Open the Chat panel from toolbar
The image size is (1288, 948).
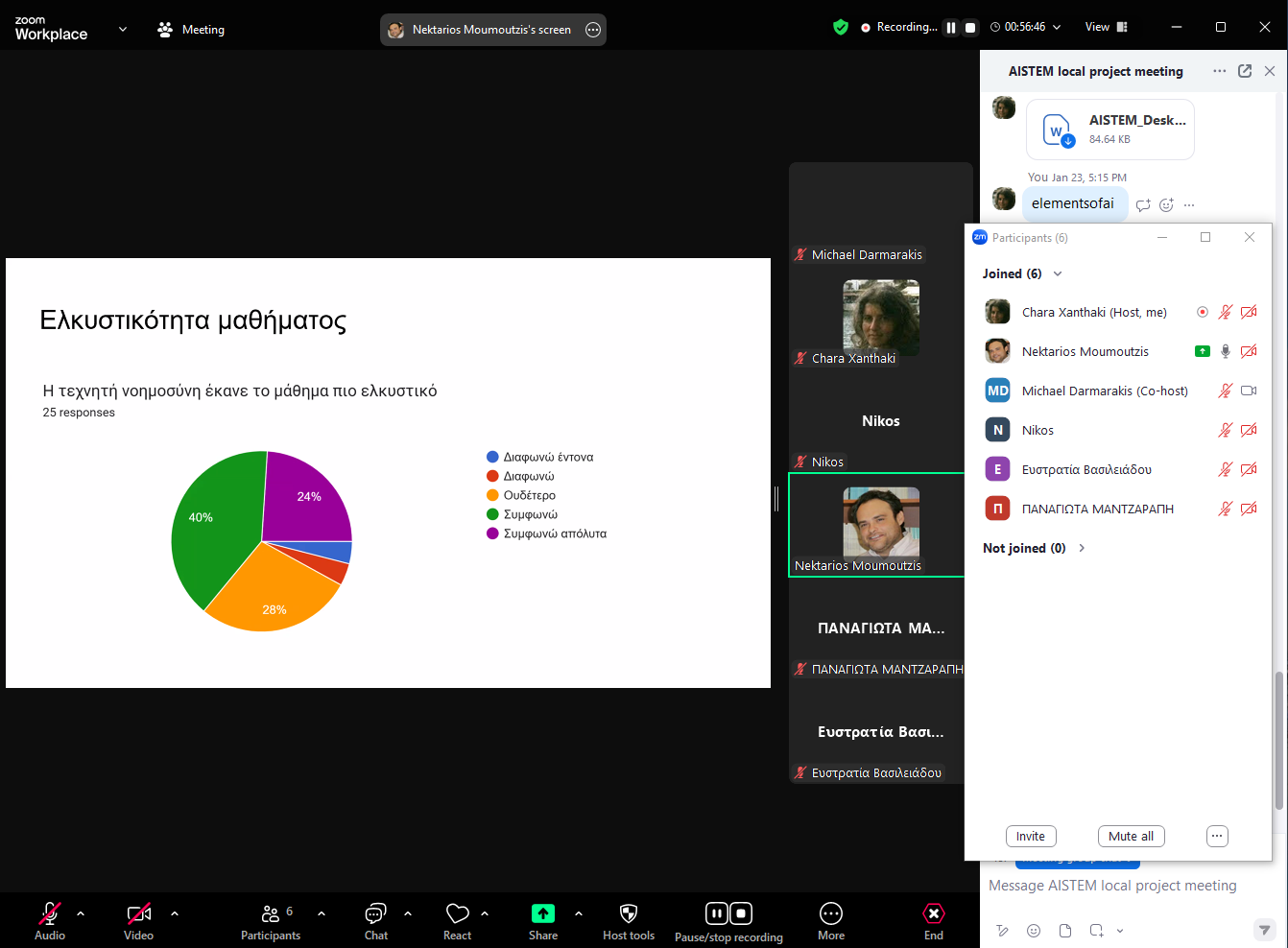pos(375,913)
